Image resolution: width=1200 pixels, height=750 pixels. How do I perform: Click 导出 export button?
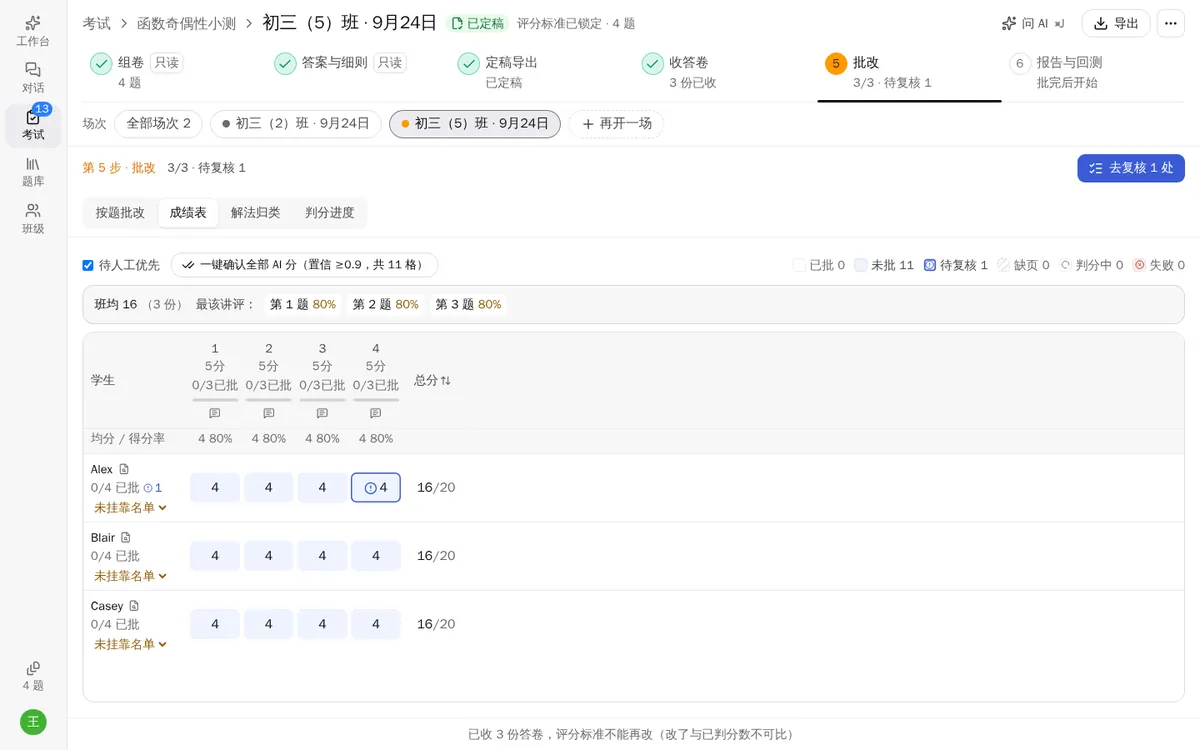(1116, 23)
